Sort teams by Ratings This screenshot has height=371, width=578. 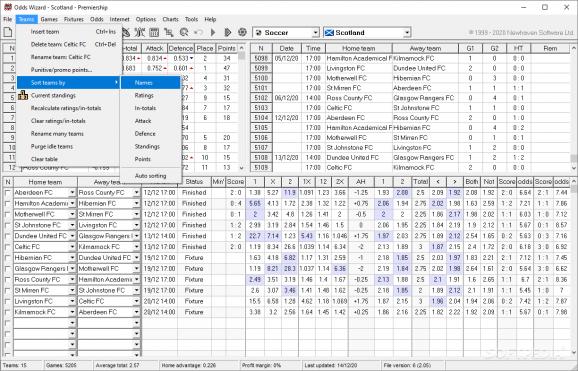click(x=150, y=96)
